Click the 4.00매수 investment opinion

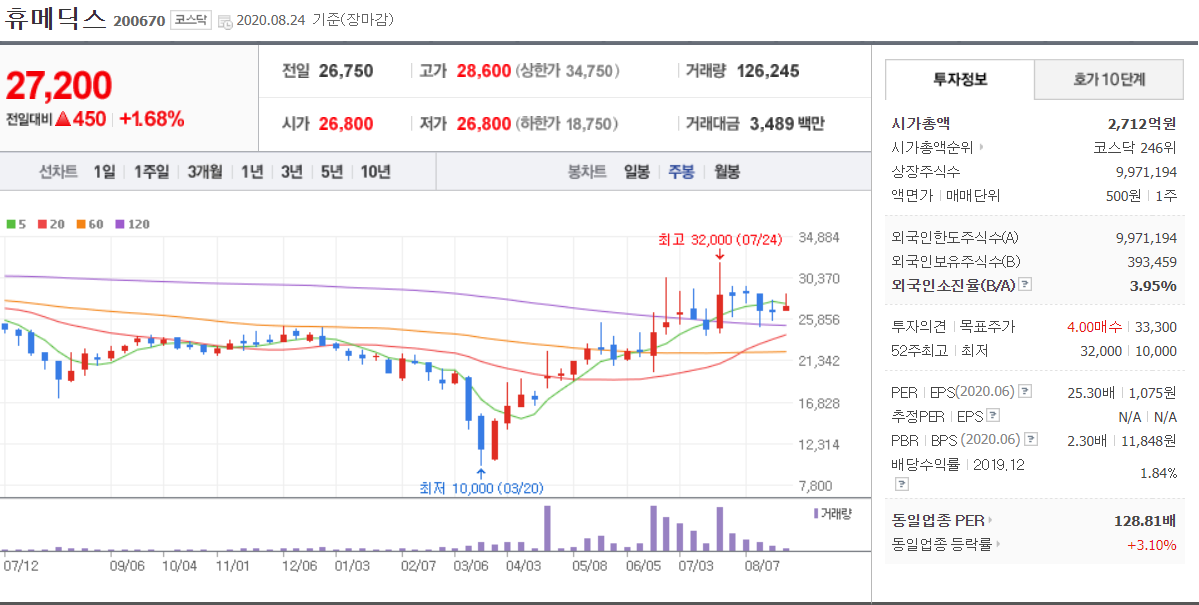1094,327
